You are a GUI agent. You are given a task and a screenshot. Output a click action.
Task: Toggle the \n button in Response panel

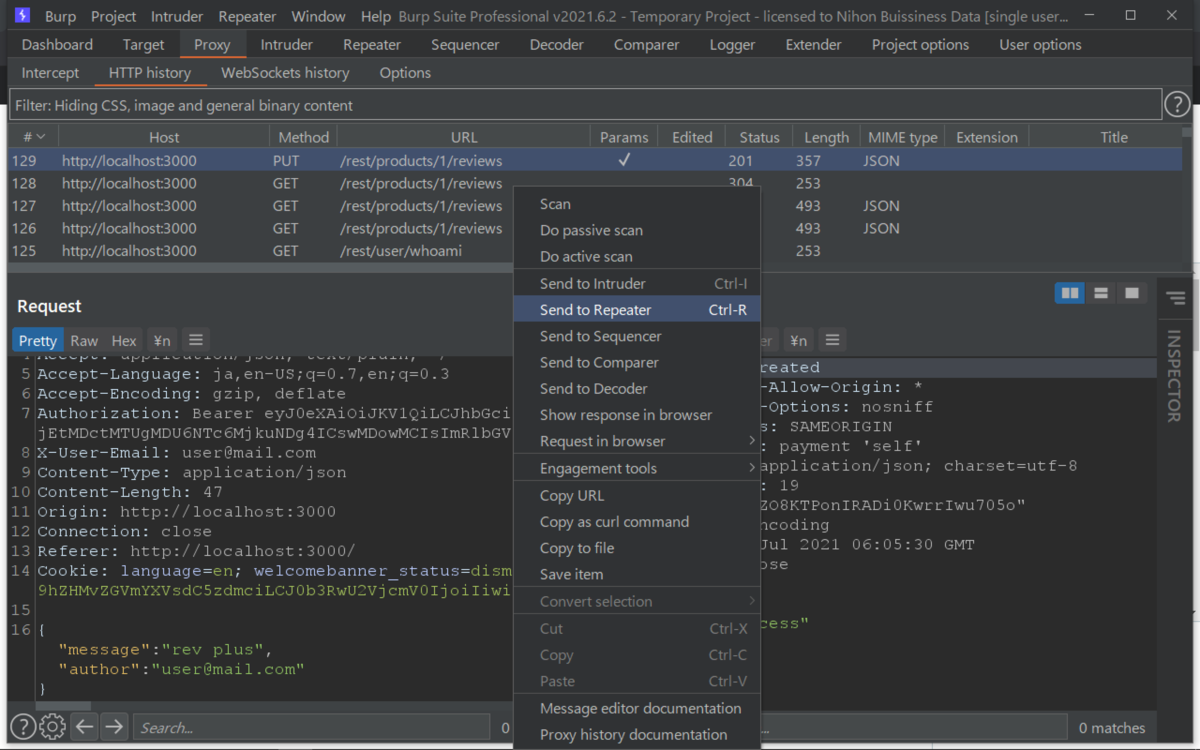(x=797, y=340)
